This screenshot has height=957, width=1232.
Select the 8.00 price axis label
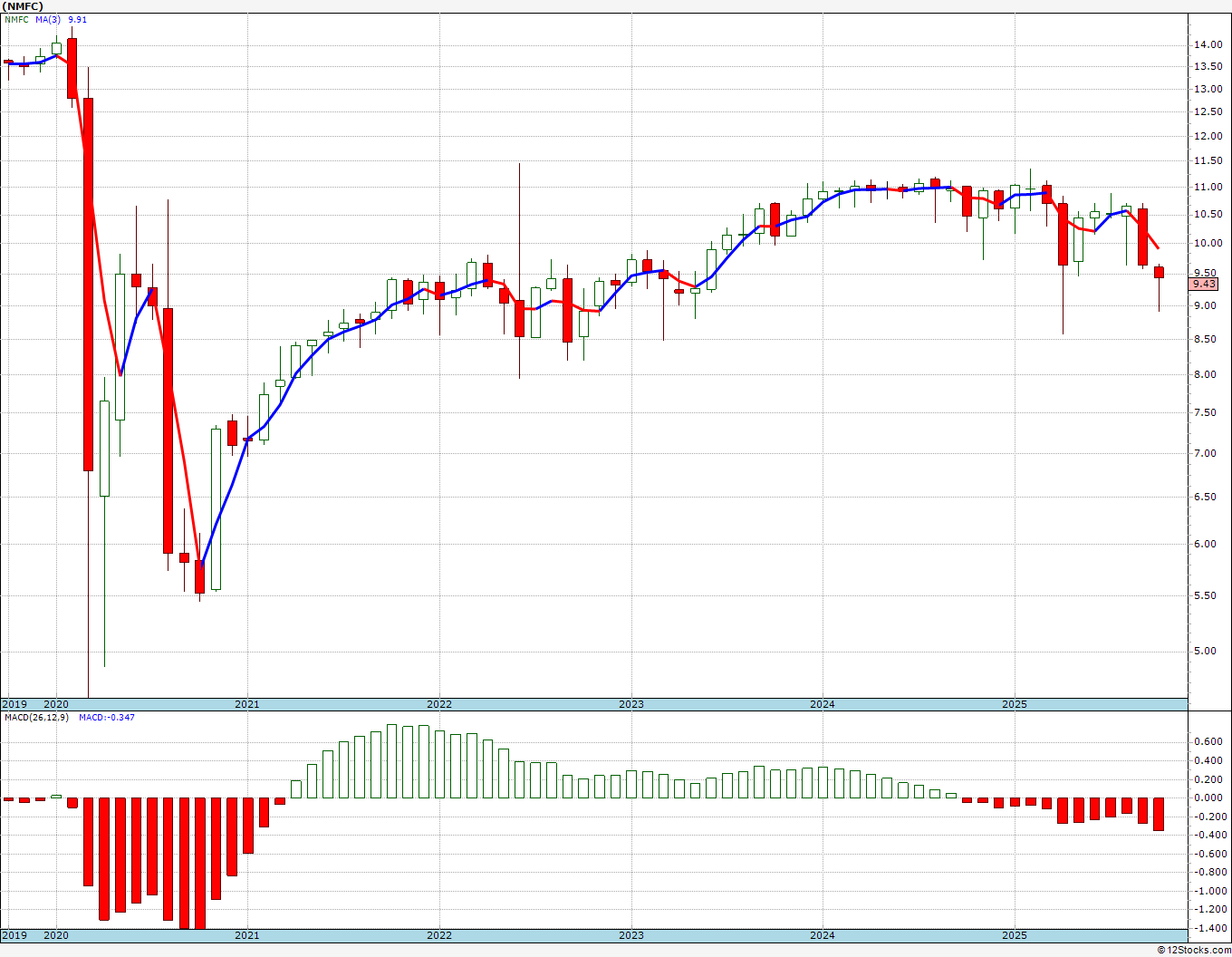pos(1206,374)
